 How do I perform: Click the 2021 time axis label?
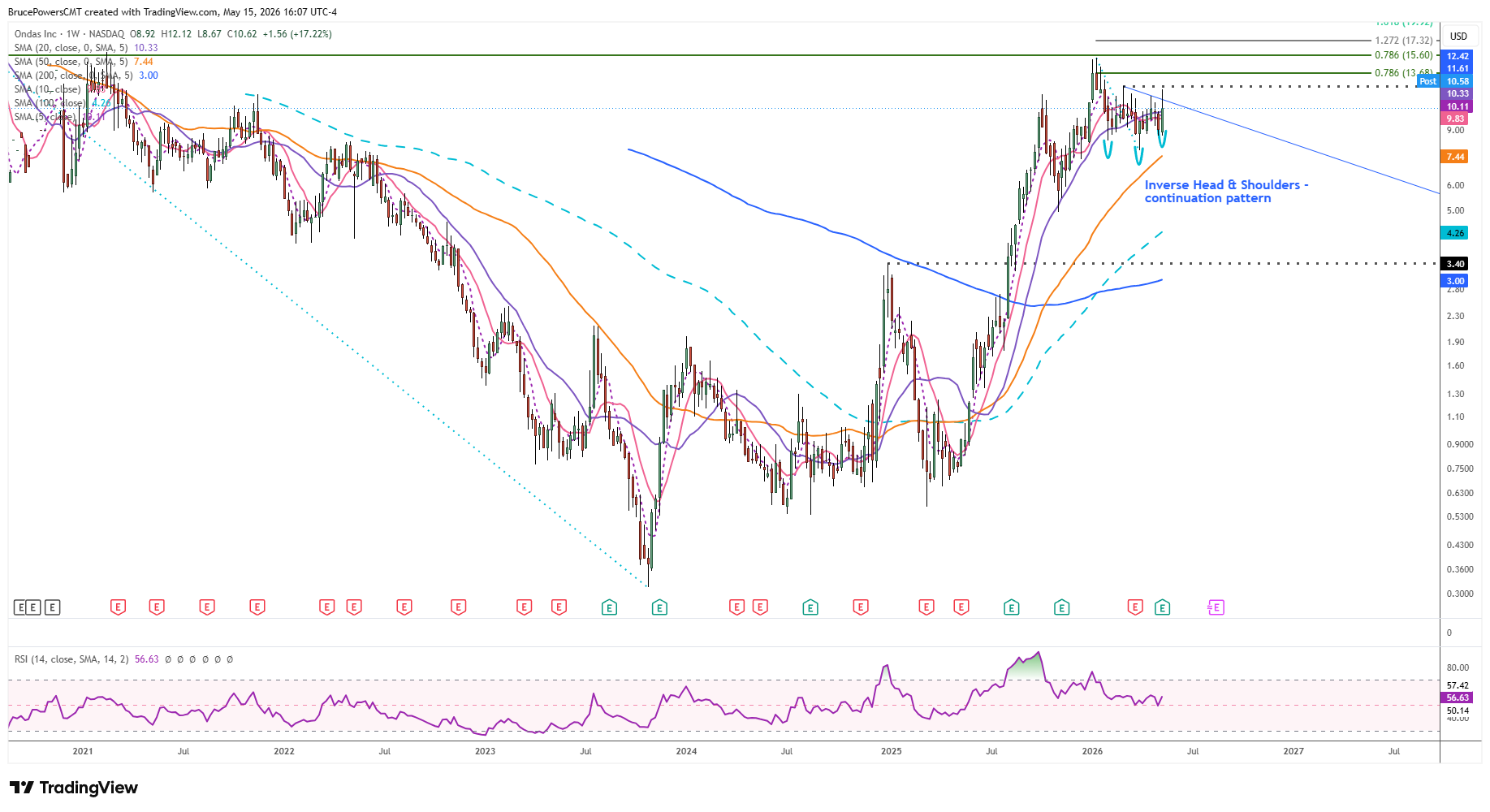coord(83,751)
